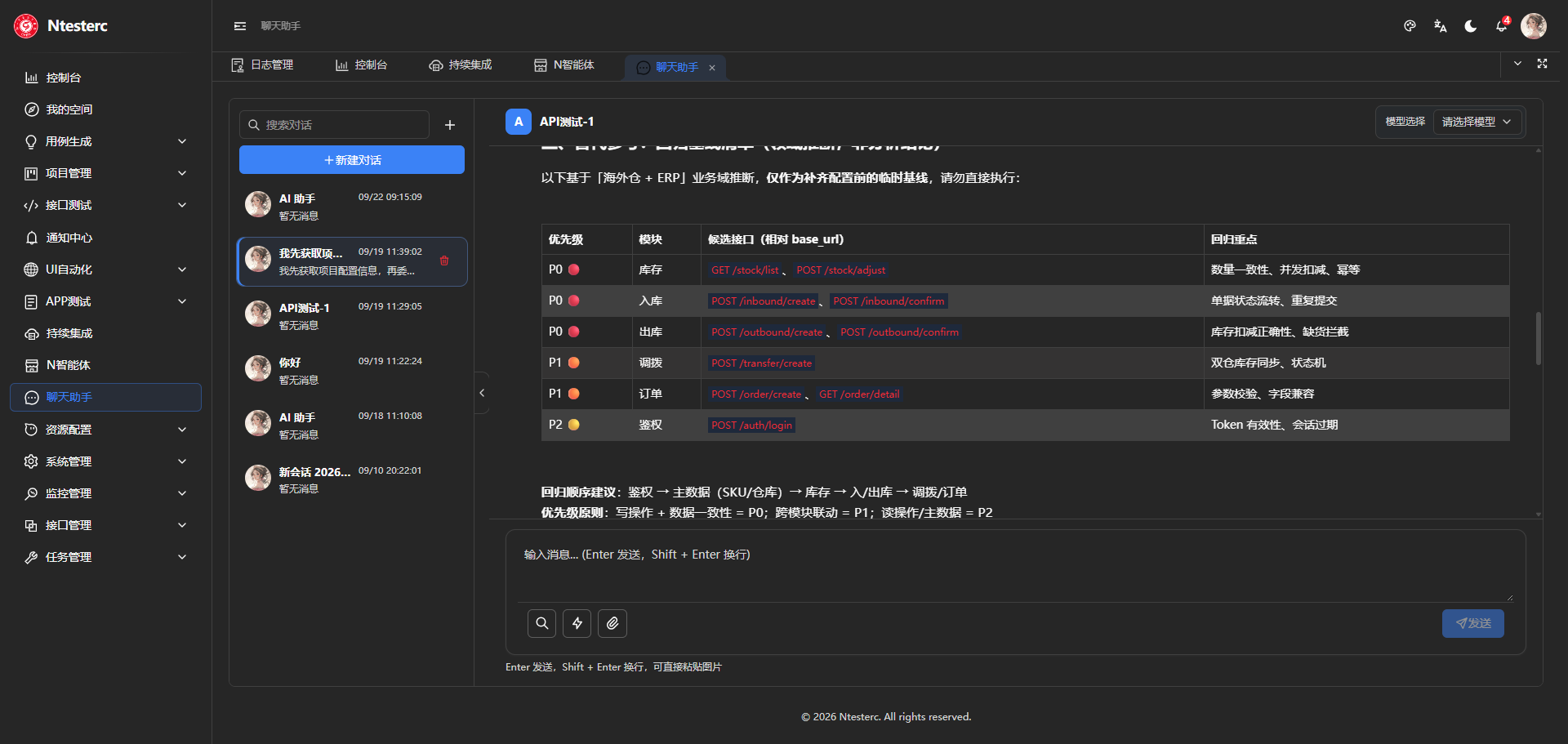
Task: Open the 新会话 2026... conversation
Action: pyautogui.click(x=351, y=479)
